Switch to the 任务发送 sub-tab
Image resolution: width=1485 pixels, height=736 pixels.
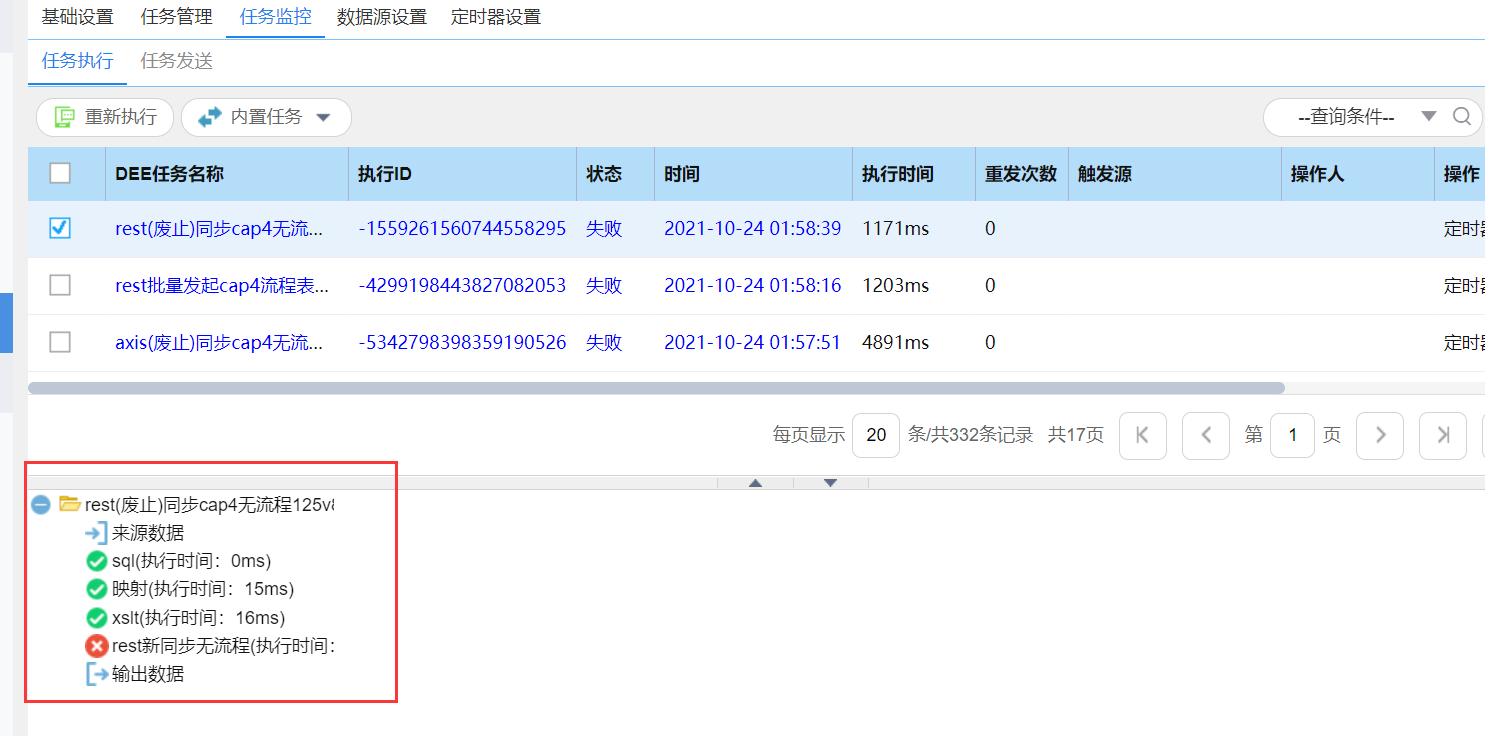[x=177, y=61]
